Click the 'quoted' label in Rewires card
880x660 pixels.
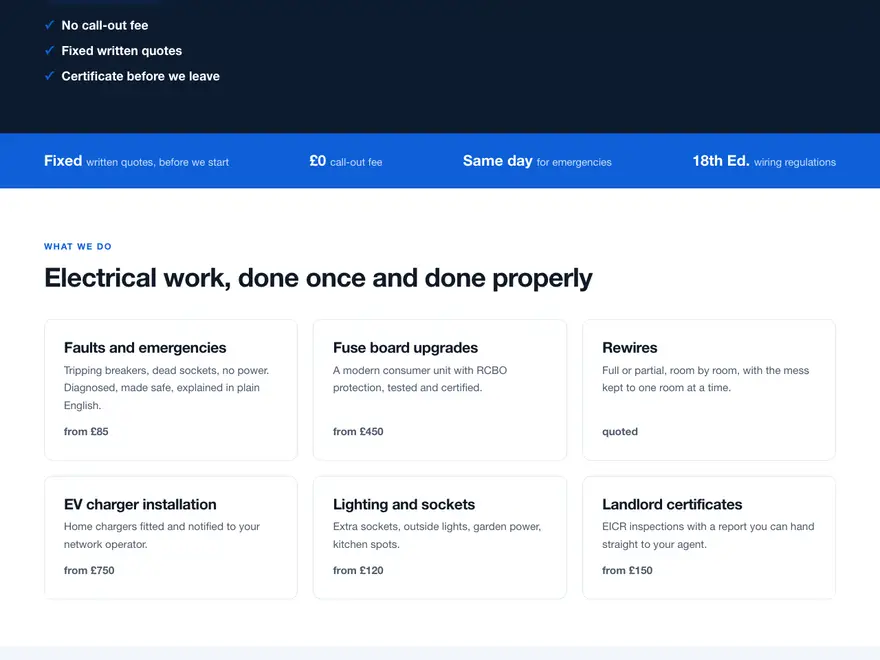(620, 432)
